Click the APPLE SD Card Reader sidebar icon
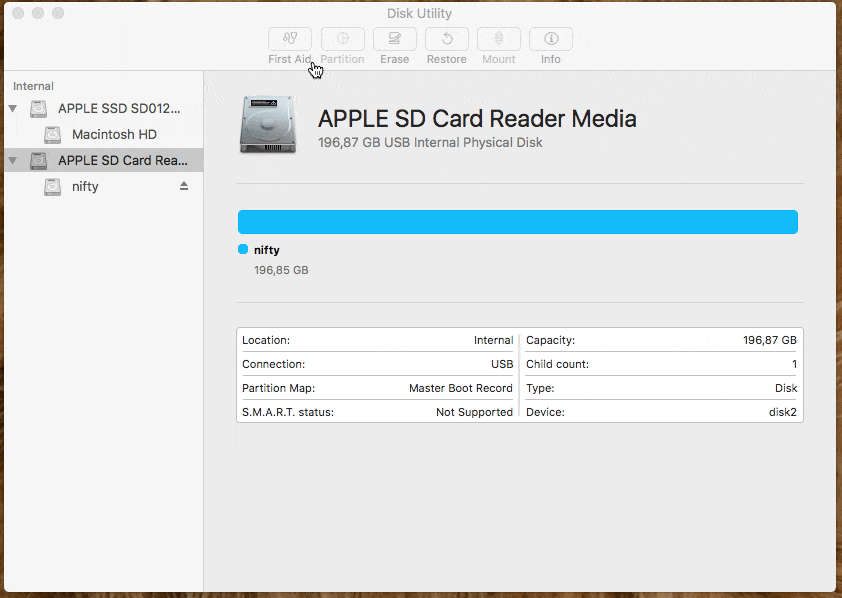 (x=38, y=160)
